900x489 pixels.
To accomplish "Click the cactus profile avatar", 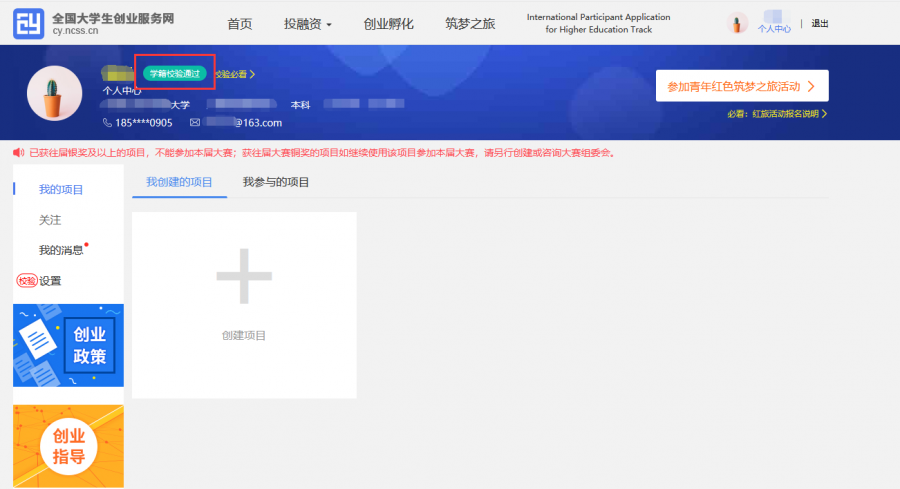I will tap(54, 93).
